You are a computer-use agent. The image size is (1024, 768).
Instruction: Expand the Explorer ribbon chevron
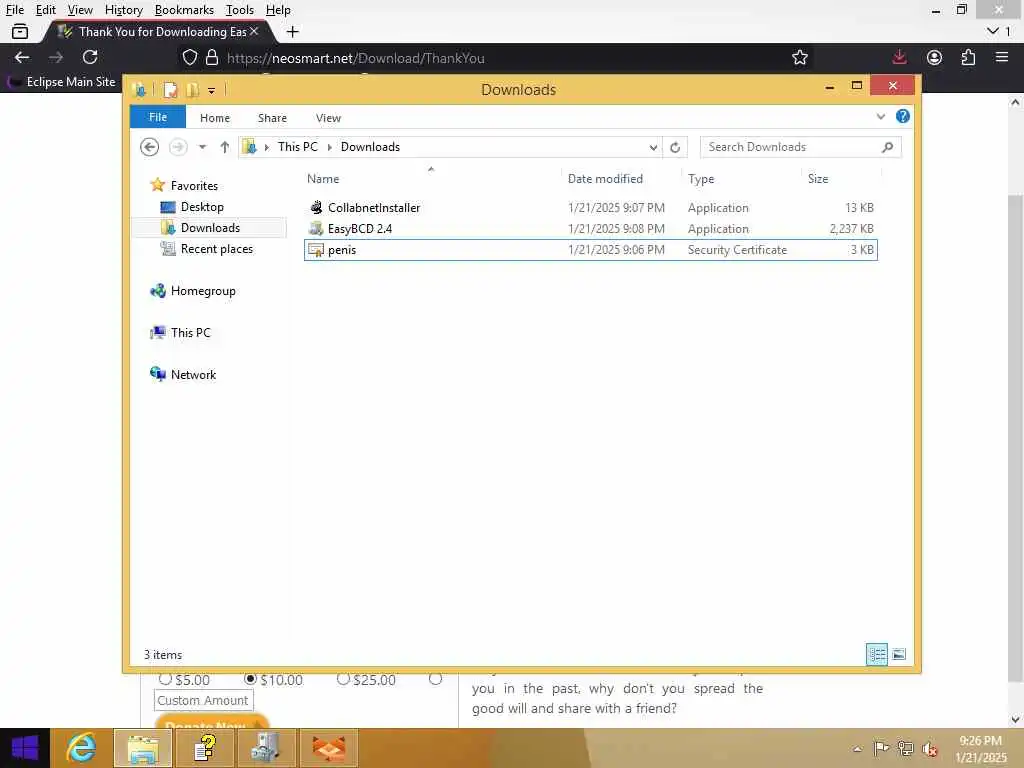click(881, 117)
